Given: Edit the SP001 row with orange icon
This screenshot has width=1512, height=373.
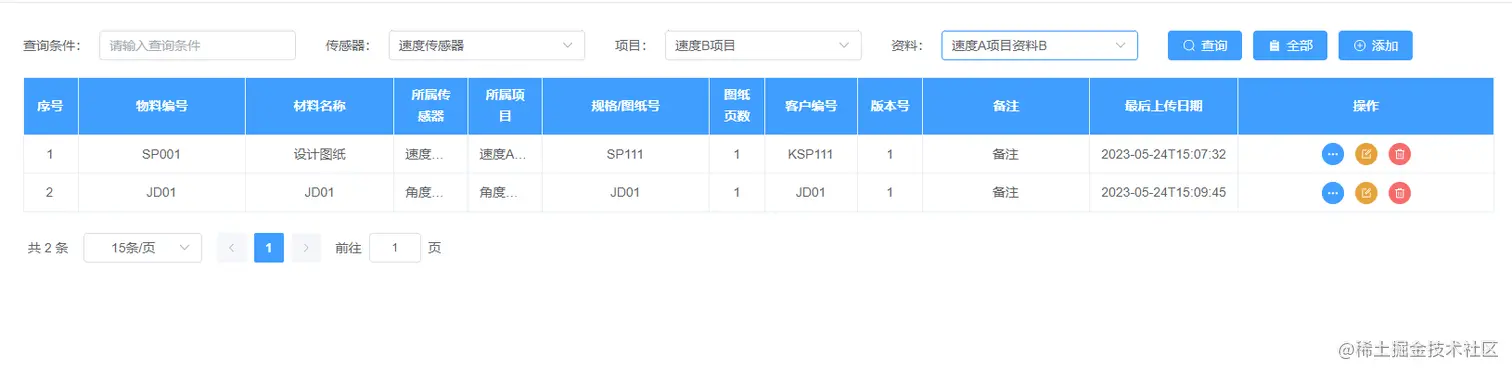Looking at the screenshot, I should (1366, 154).
